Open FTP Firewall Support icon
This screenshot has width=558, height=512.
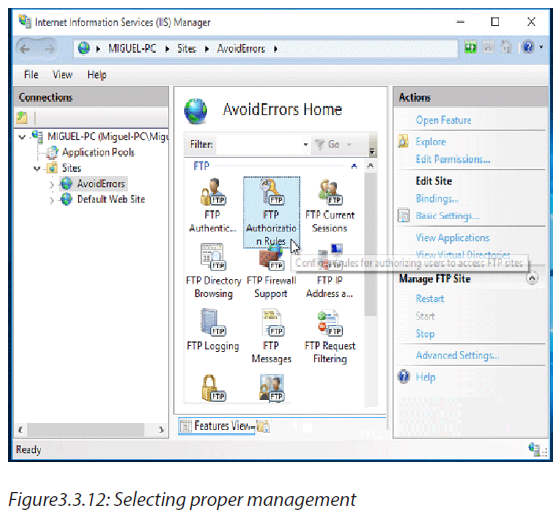coord(271,271)
